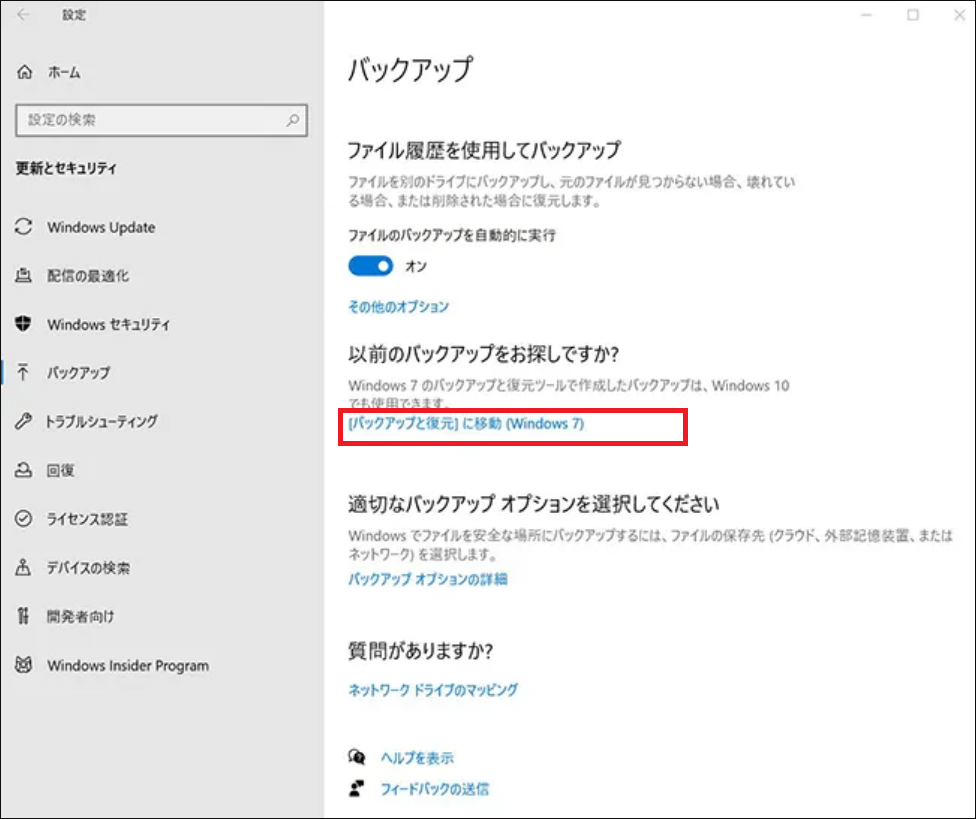The height and width of the screenshot is (819, 976).
Task: Click ヘルプを表示 link
Action: (x=417, y=758)
